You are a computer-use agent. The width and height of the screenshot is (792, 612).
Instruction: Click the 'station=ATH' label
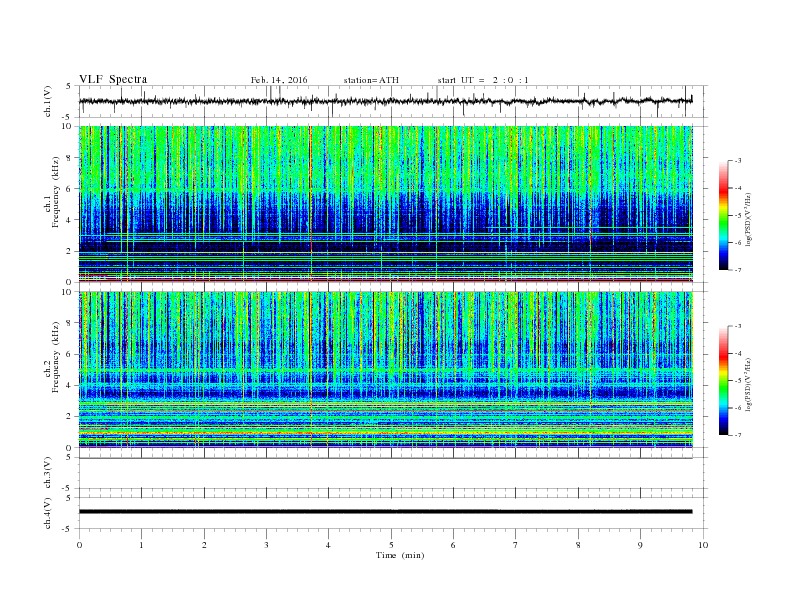click(x=371, y=80)
